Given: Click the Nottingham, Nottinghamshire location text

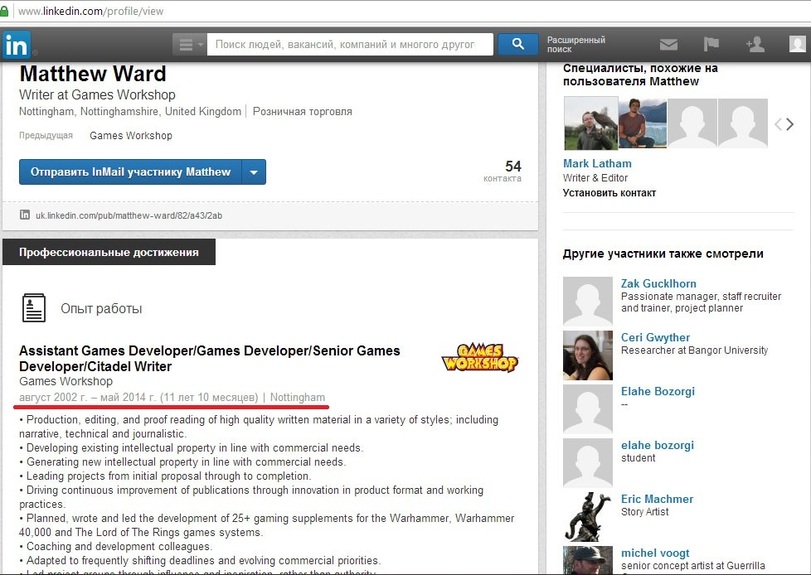Looking at the screenshot, I should coord(130,111).
